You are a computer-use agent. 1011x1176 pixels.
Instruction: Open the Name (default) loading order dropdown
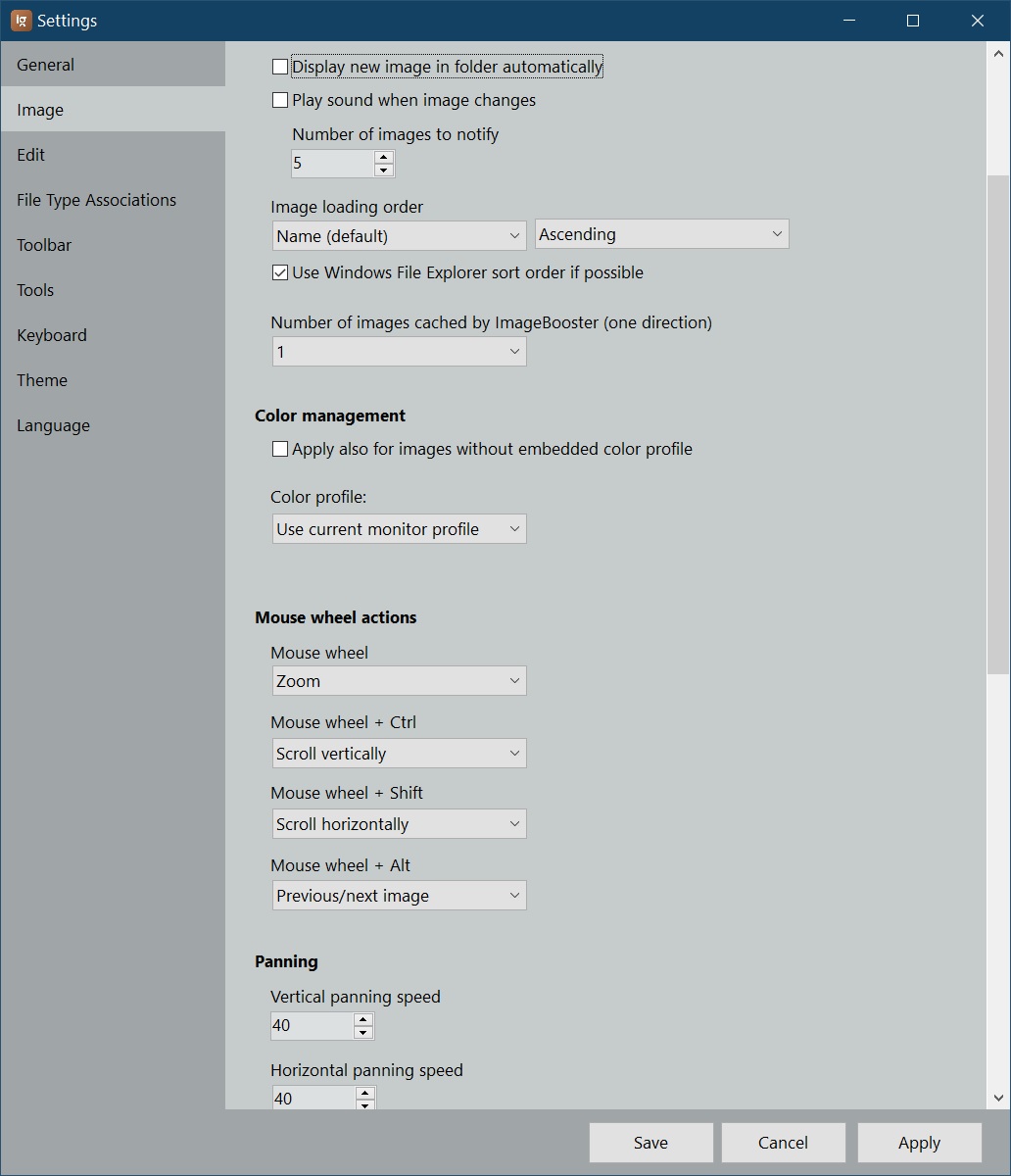(x=399, y=235)
